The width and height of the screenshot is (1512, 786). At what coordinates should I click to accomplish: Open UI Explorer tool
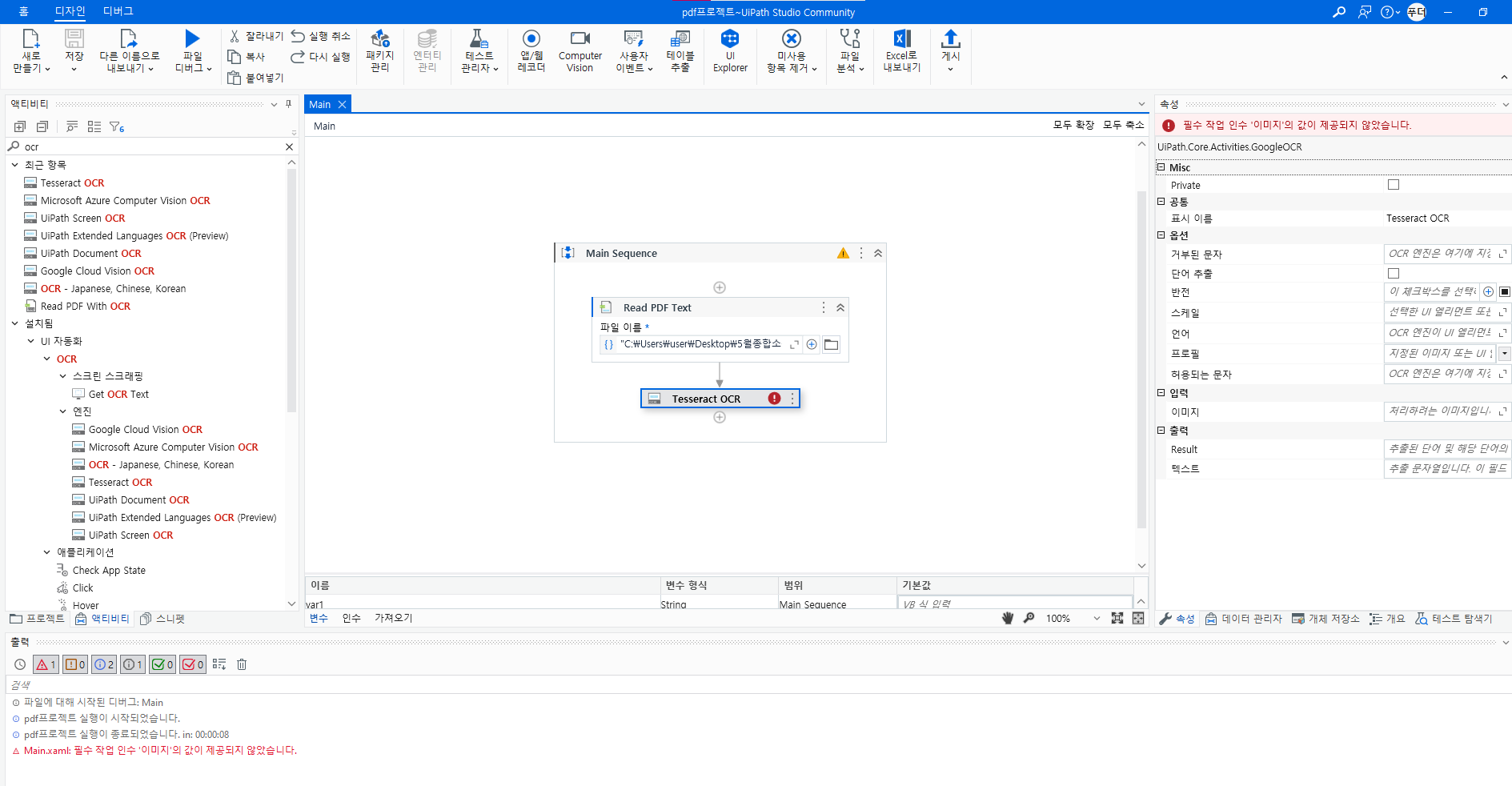tap(730, 51)
